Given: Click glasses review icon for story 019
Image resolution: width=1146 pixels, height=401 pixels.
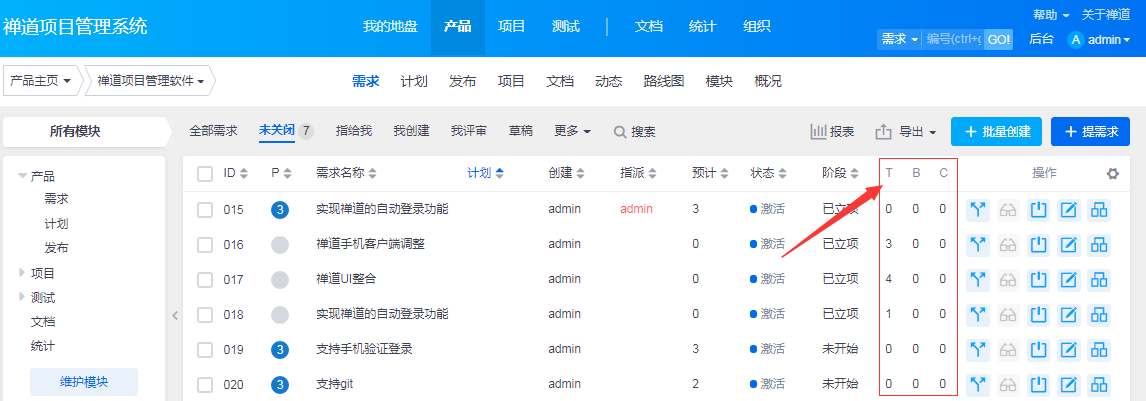Looking at the screenshot, I should point(1008,350).
